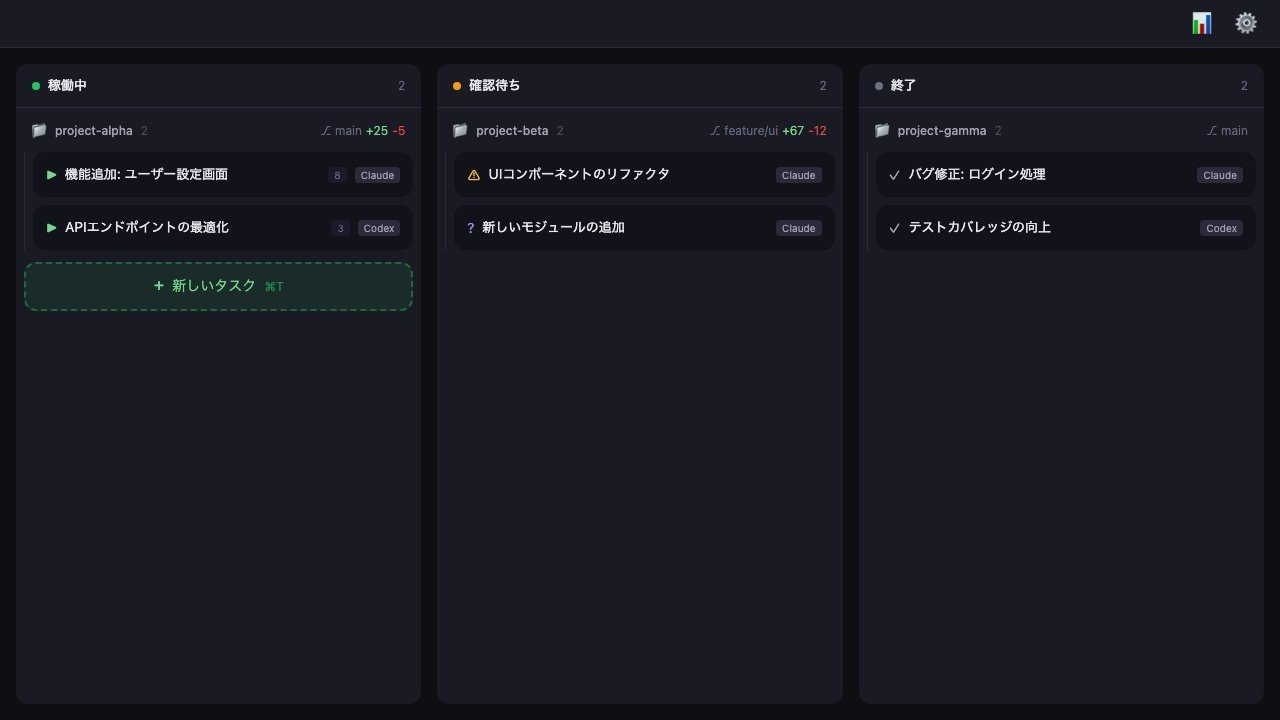
Task: Select the 稼働中 column header
Action: [x=67, y=86]
